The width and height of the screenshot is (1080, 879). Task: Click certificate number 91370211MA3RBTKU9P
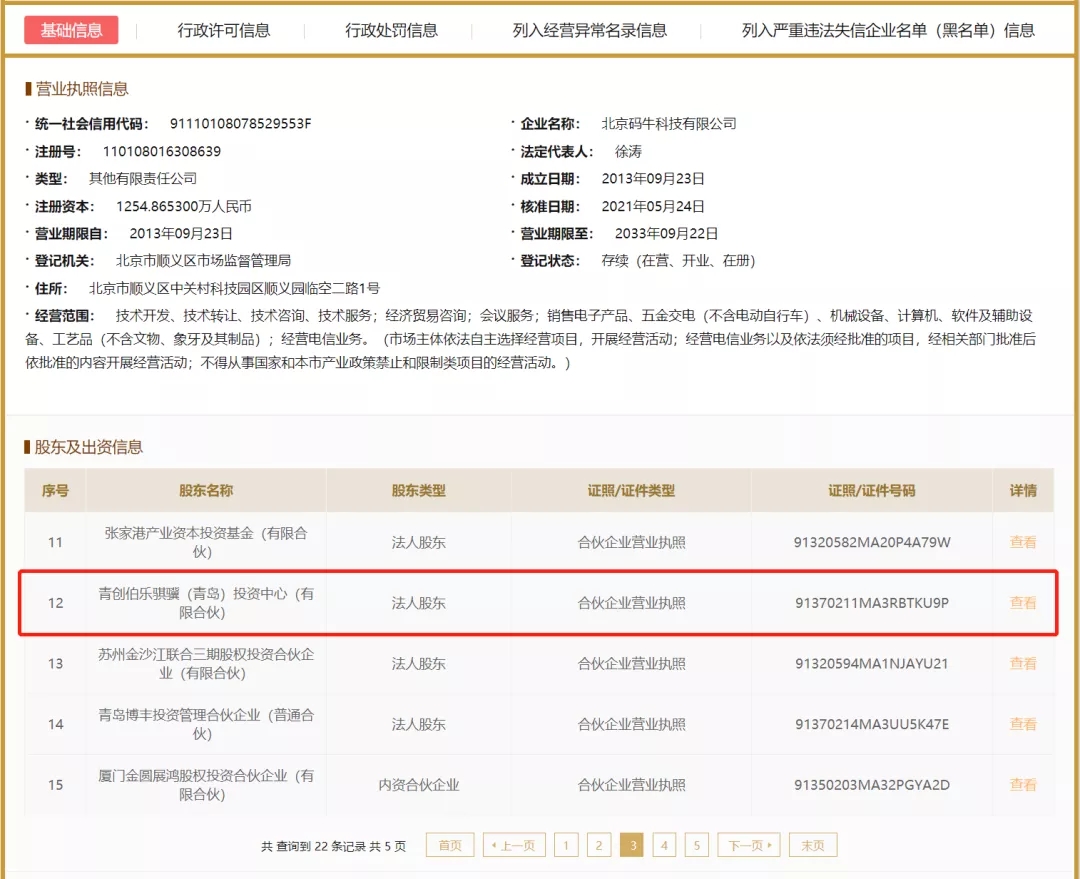871,603
